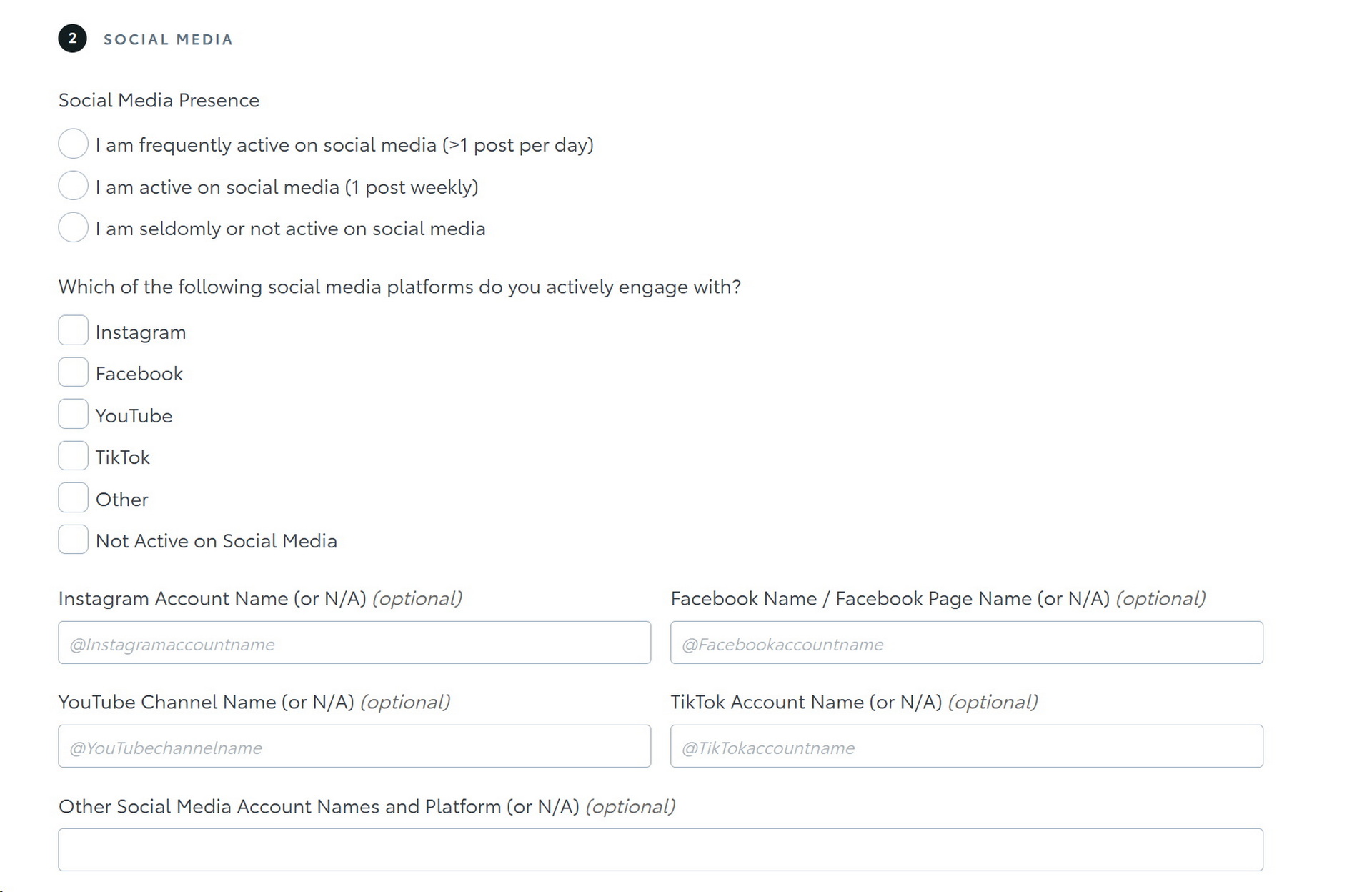The width and height of the screenshot is (1372, 892).
Task: Focus the Facebook Page Name input
Action: pyautogui.click(x=966, y=643)
